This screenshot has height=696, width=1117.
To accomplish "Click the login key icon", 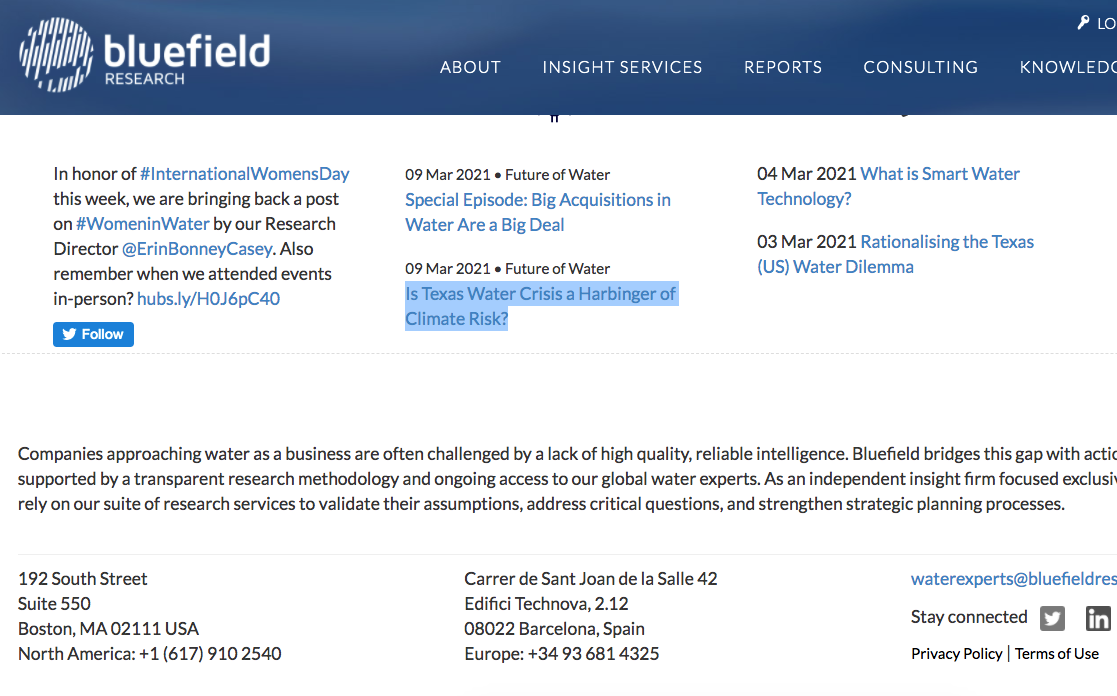I will pos(1084,23).
